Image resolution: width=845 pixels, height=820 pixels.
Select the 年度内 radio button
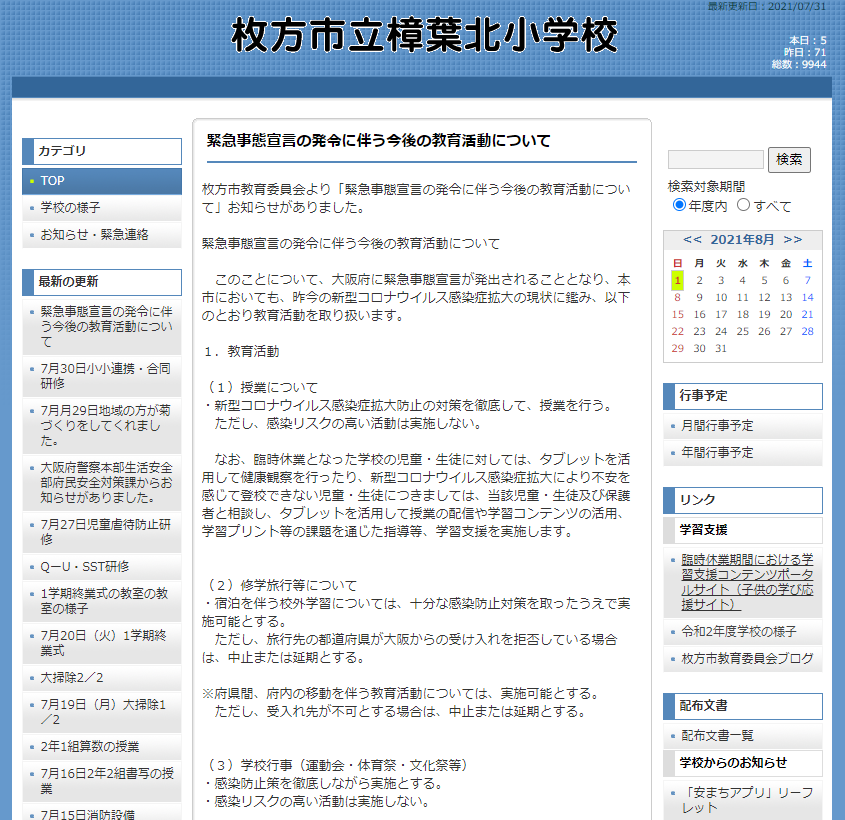[679, 205]
